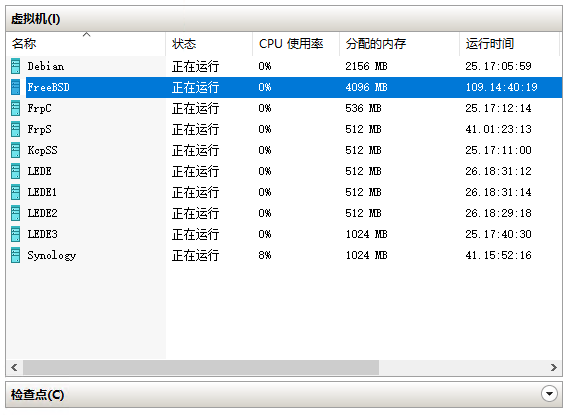This screenshot has height=415, width=569.
Task: Click the uptime 41.15:52:16
Action: click(499, 255)
